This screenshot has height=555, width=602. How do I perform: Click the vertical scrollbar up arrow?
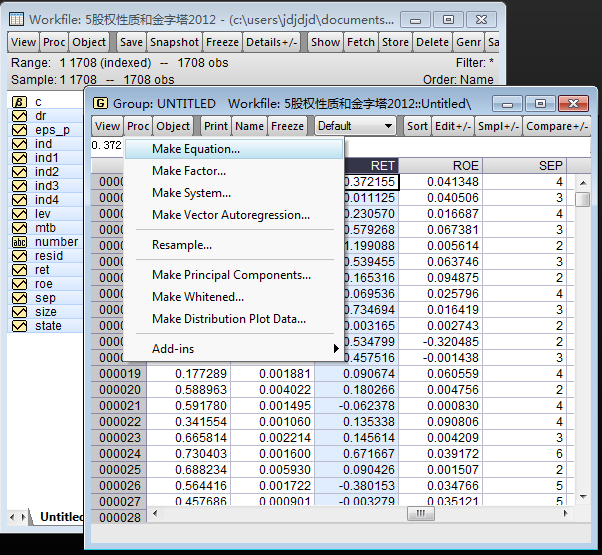coord(583,183)
